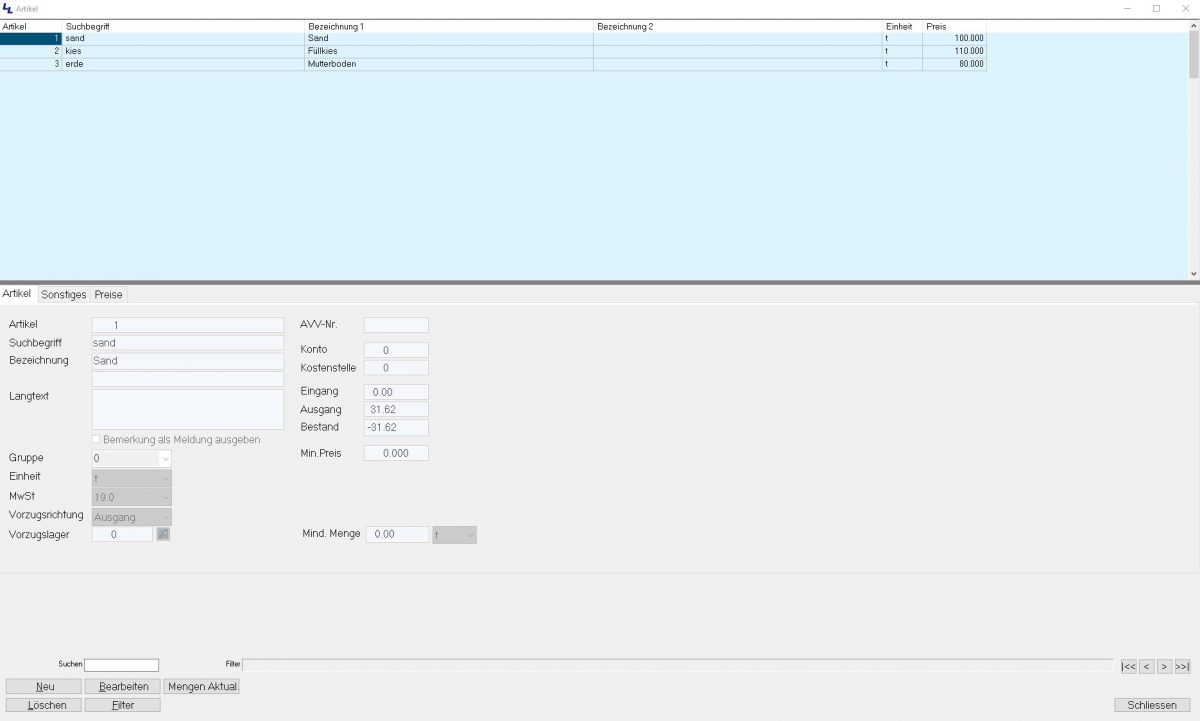Image resolution: width=1200 pixels, height=721 pixels.
Task: Open the Mind. Menge unit dropdown
Action: (x=468, y=535)
